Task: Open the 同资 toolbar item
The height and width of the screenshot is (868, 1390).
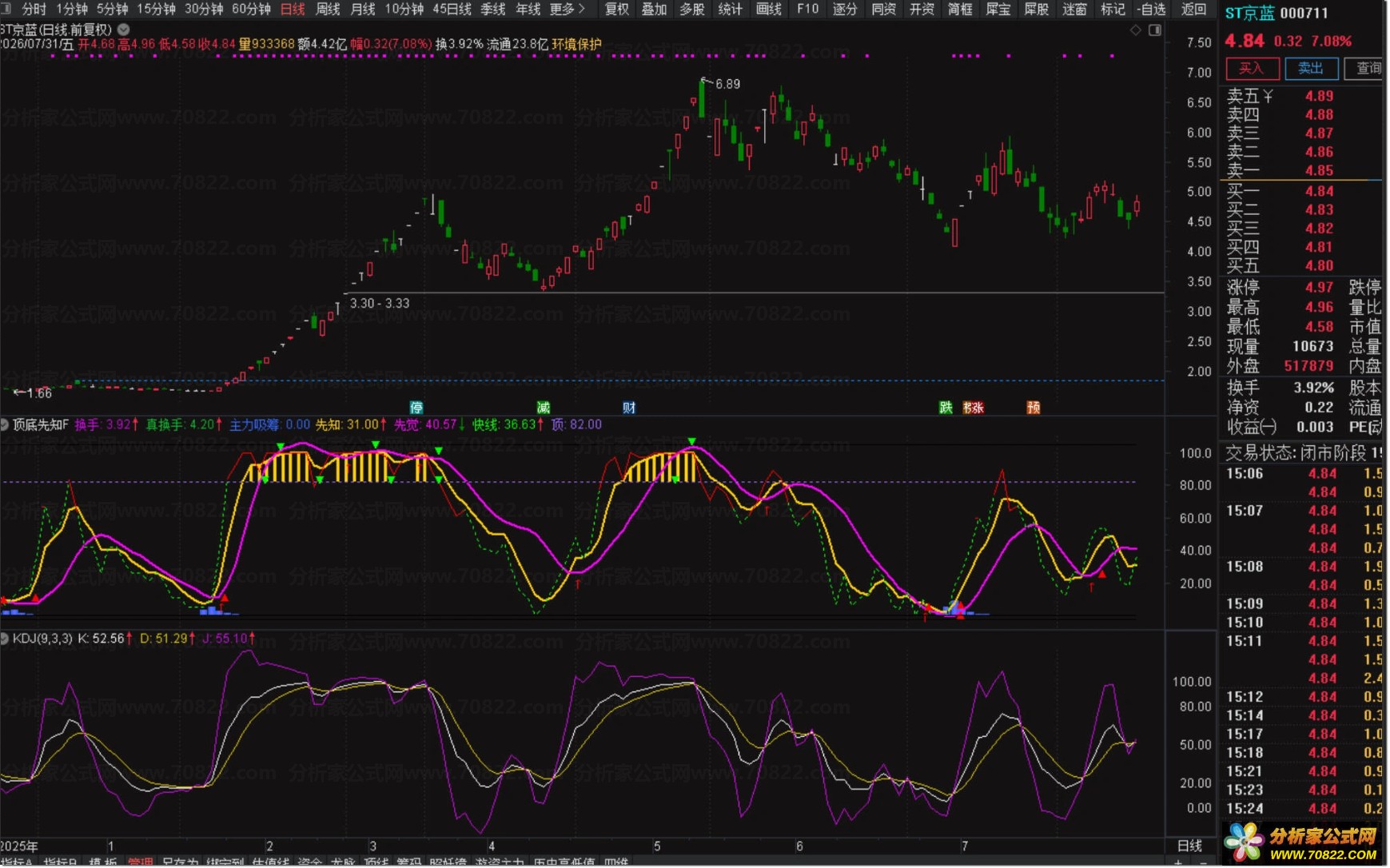Action: click(x=883, y=9)
